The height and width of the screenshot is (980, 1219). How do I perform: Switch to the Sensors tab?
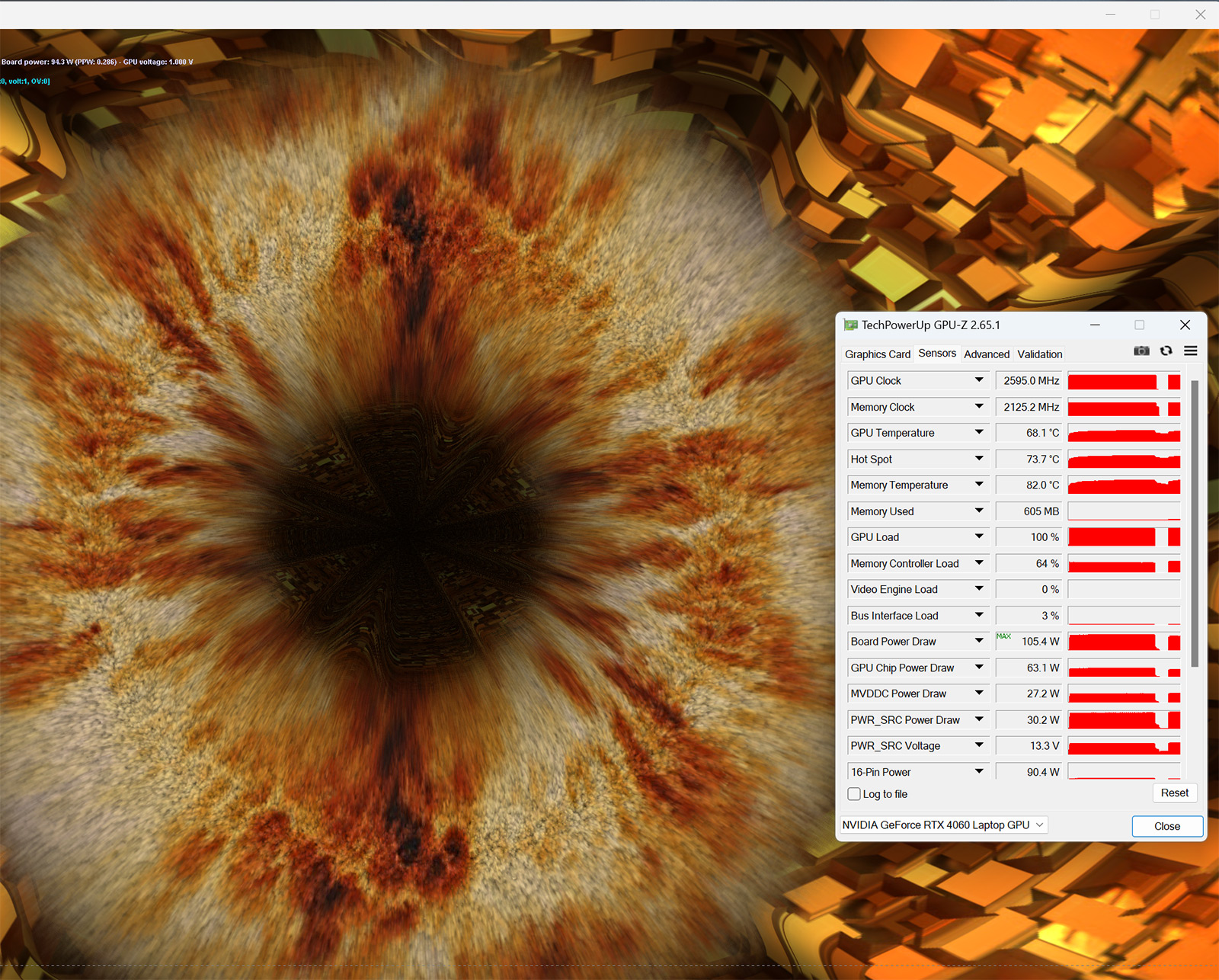[937, 354]
